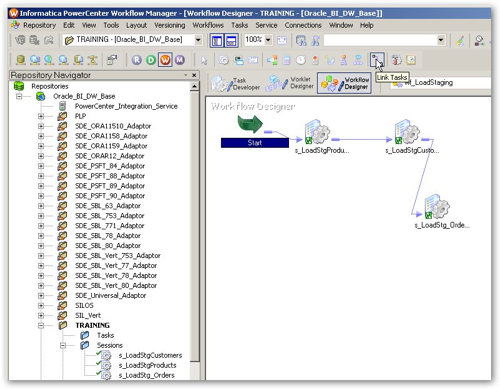Screen dimensions: 500x389
Task: Click the first yellow repository connection icon
Action: 21,60
